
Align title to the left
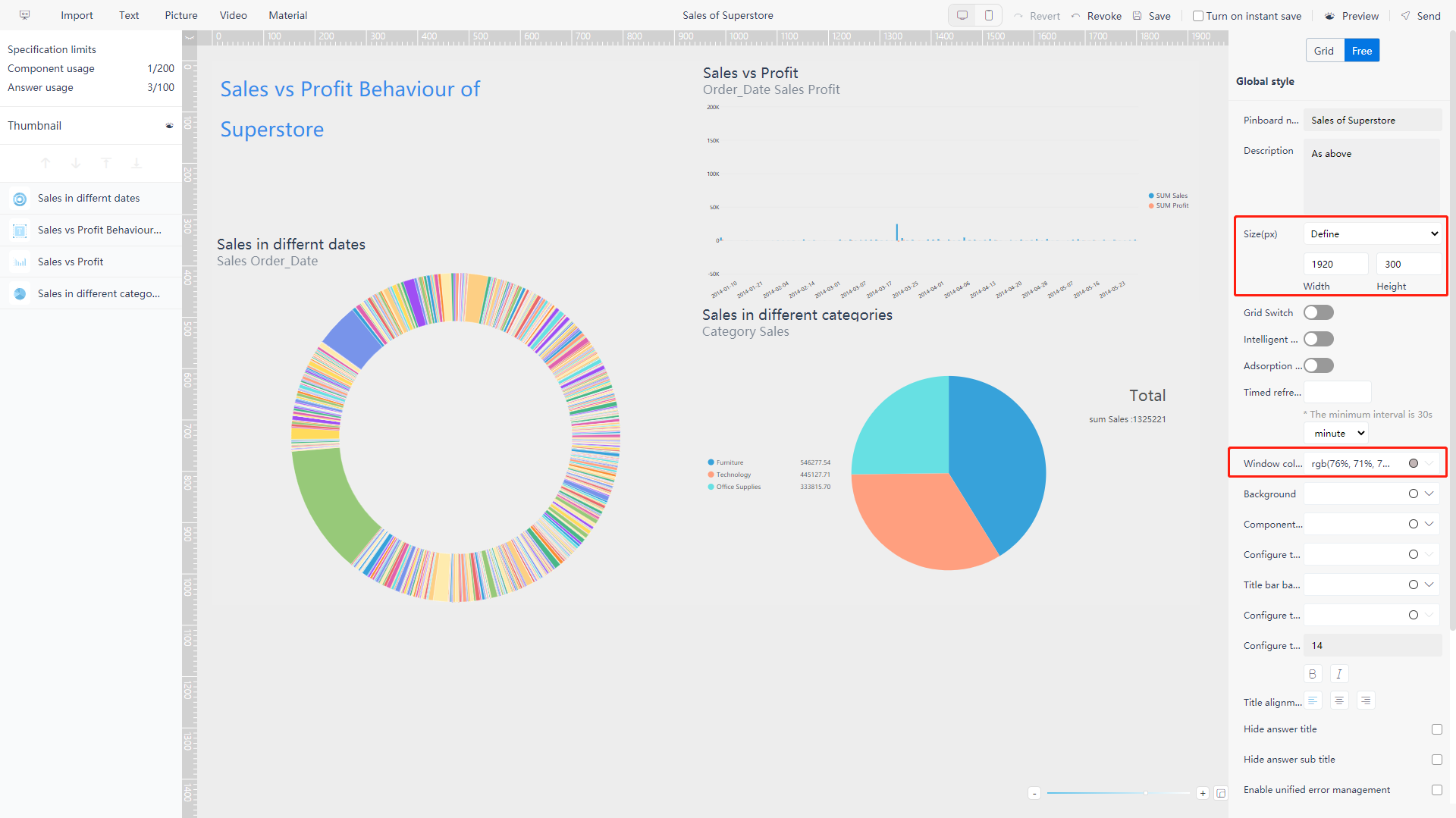[1313, 700]
